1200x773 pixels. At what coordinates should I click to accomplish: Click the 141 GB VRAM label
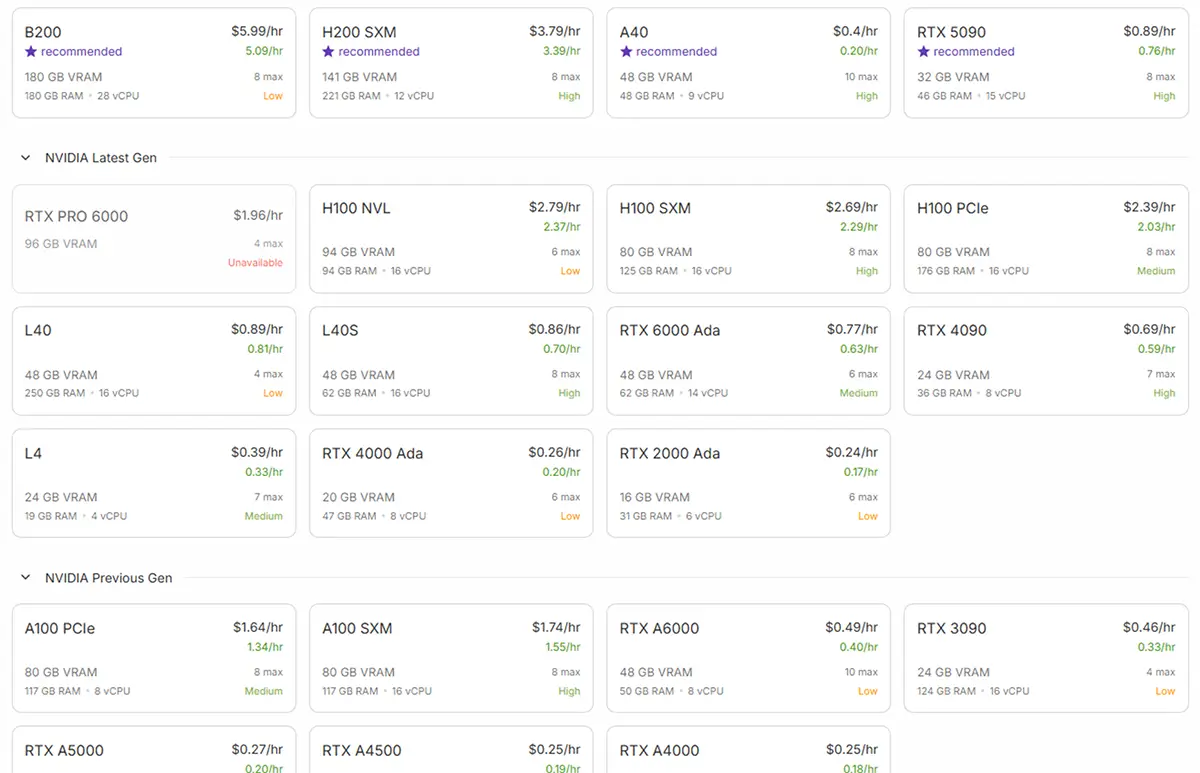[x=359, y=77]
